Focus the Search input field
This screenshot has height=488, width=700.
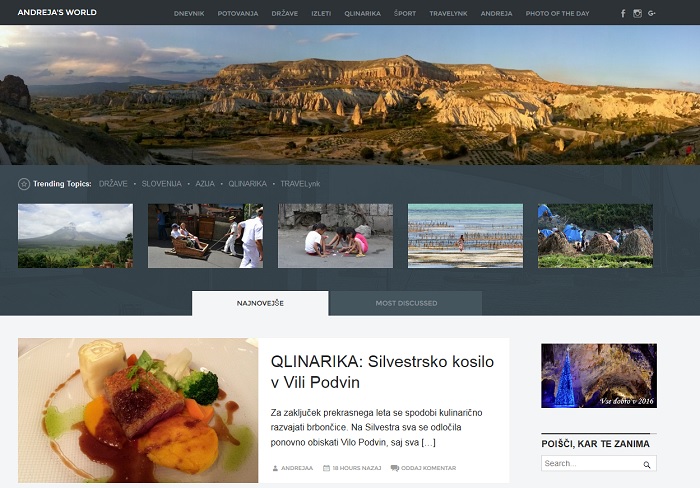pos(599,463)
